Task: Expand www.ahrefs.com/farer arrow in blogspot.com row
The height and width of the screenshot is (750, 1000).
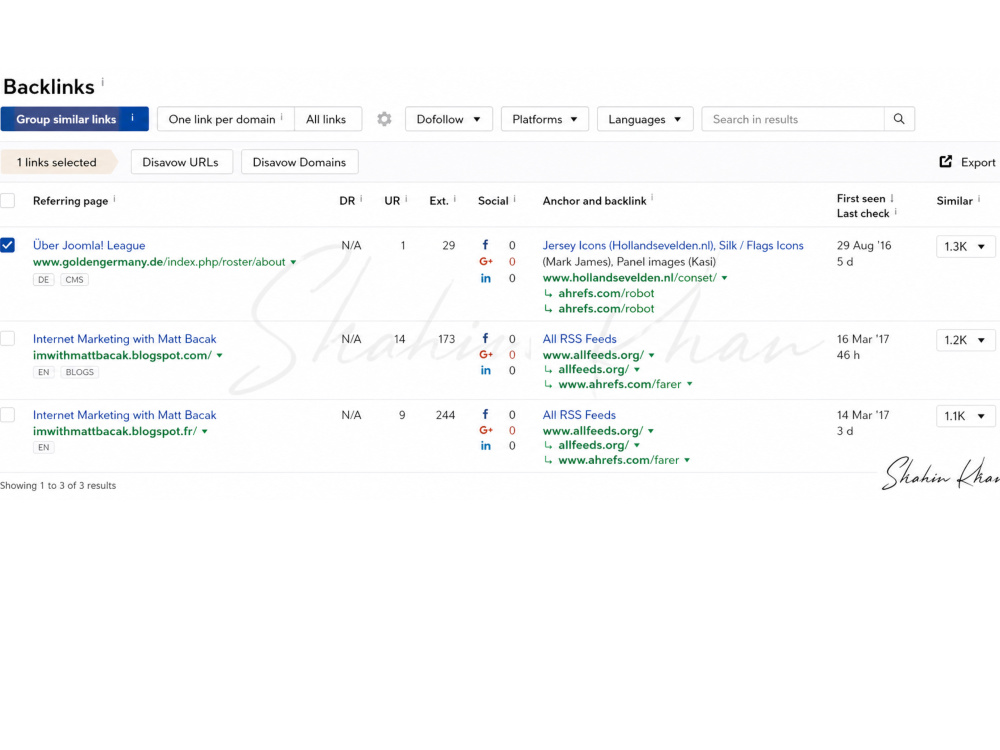Action: (x=689, y=384)
